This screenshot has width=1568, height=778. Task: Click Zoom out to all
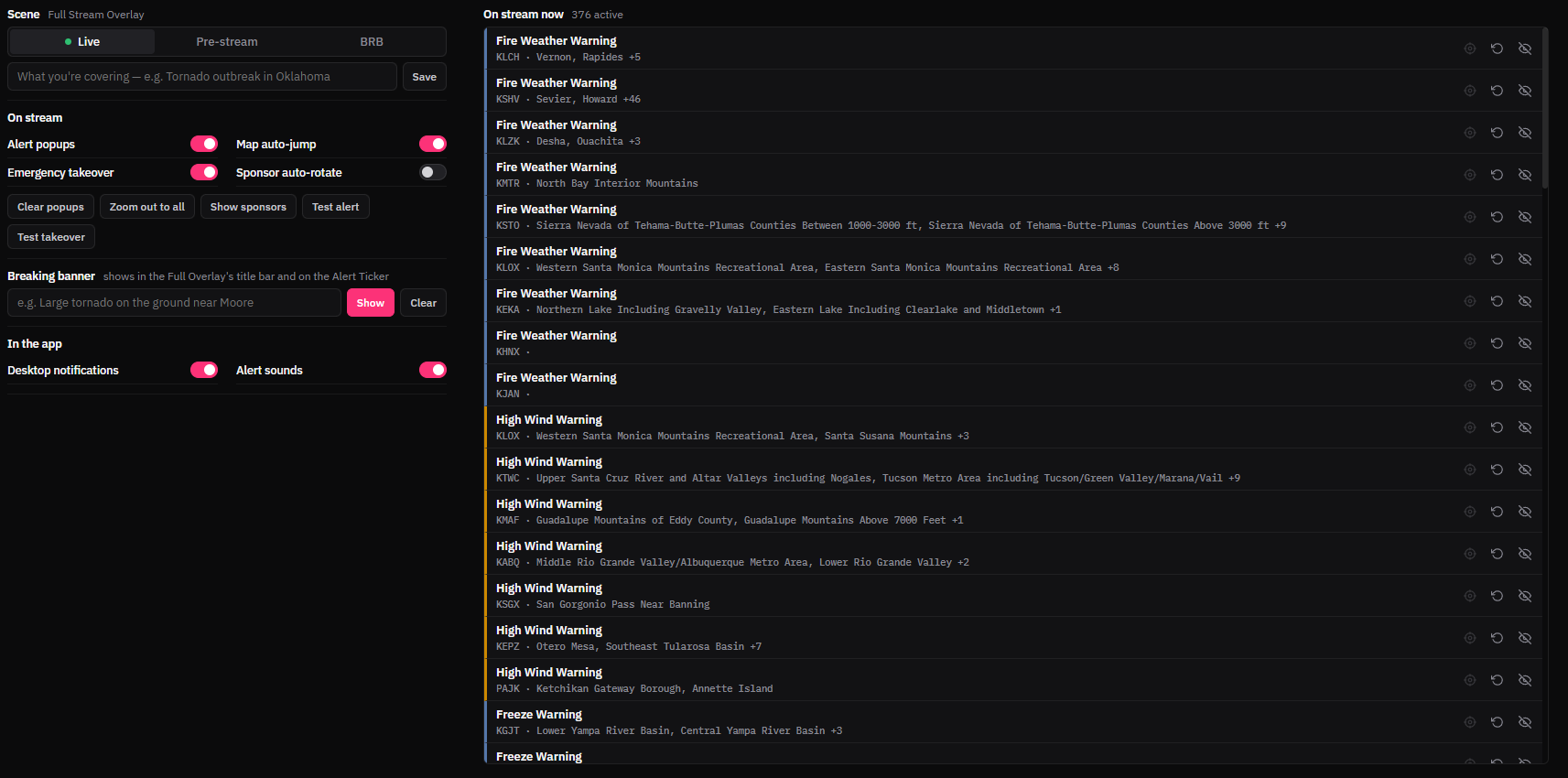[x=147, y=207]
